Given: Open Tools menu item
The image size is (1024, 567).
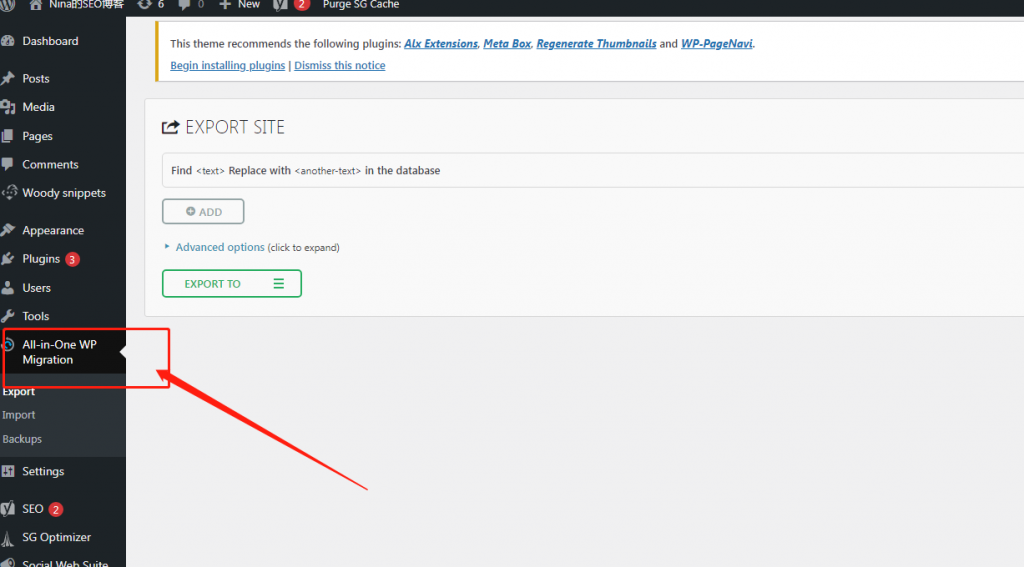Looking at the screenshot, I should tap(35, 316).
